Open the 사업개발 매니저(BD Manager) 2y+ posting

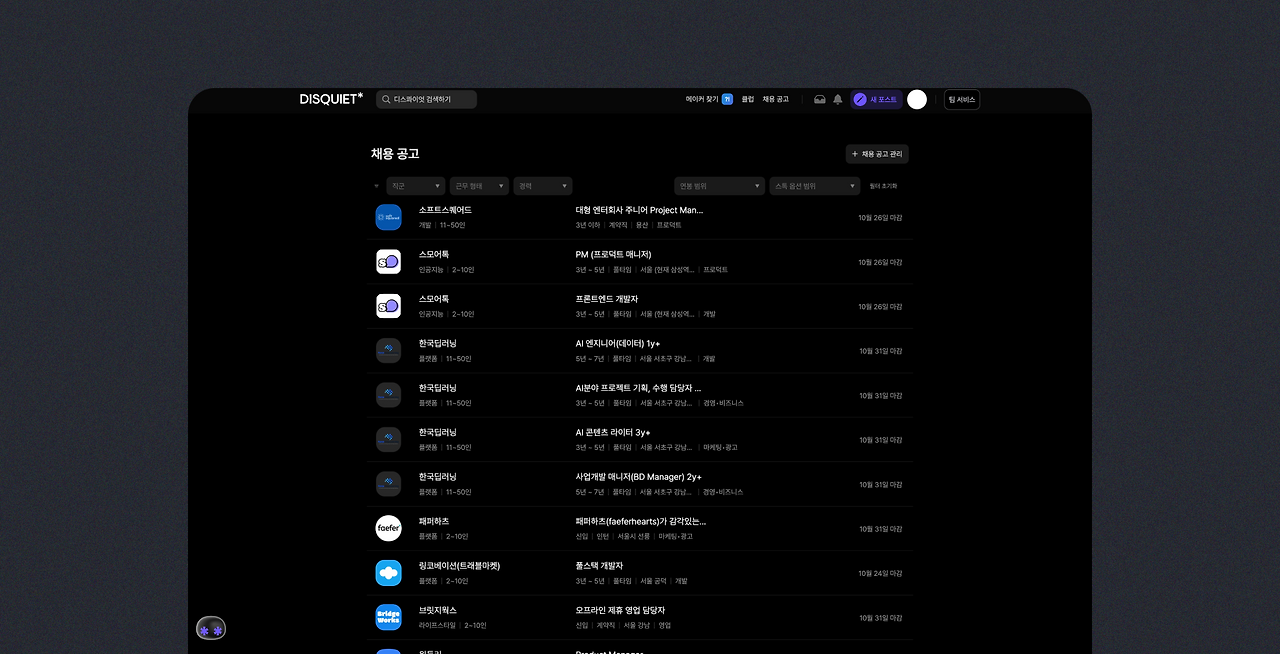[638, 477]
